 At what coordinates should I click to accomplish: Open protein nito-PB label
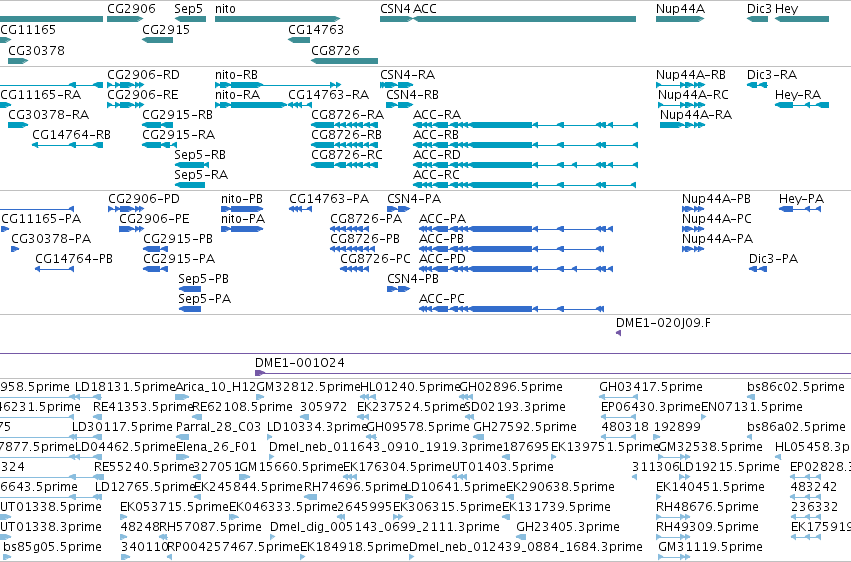tap(242, 199)
